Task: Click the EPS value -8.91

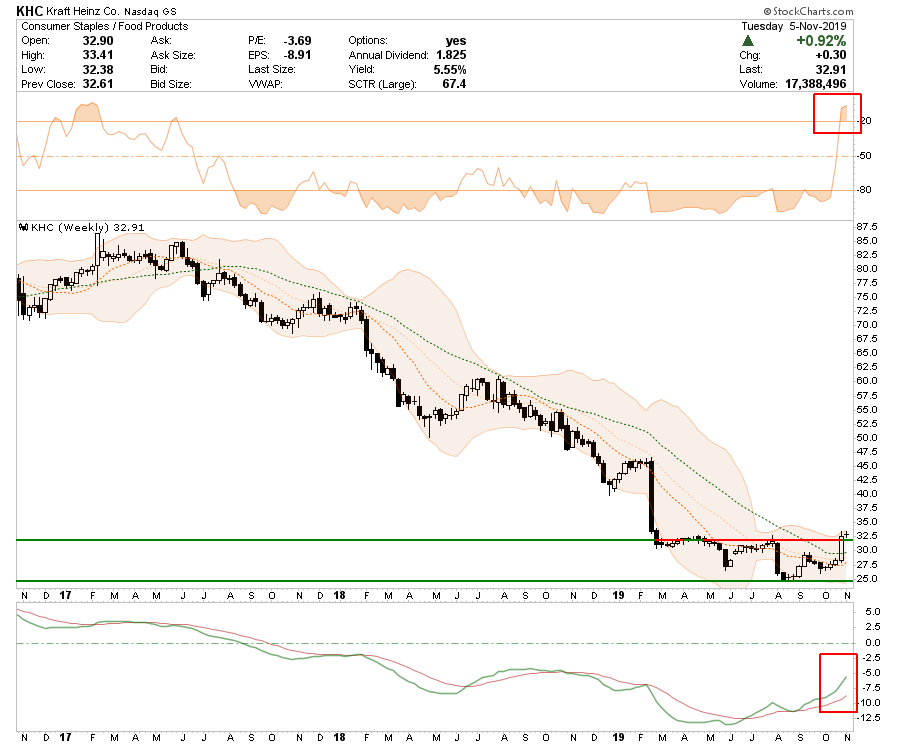Action: pyautogui.click(x=297, y=55)
